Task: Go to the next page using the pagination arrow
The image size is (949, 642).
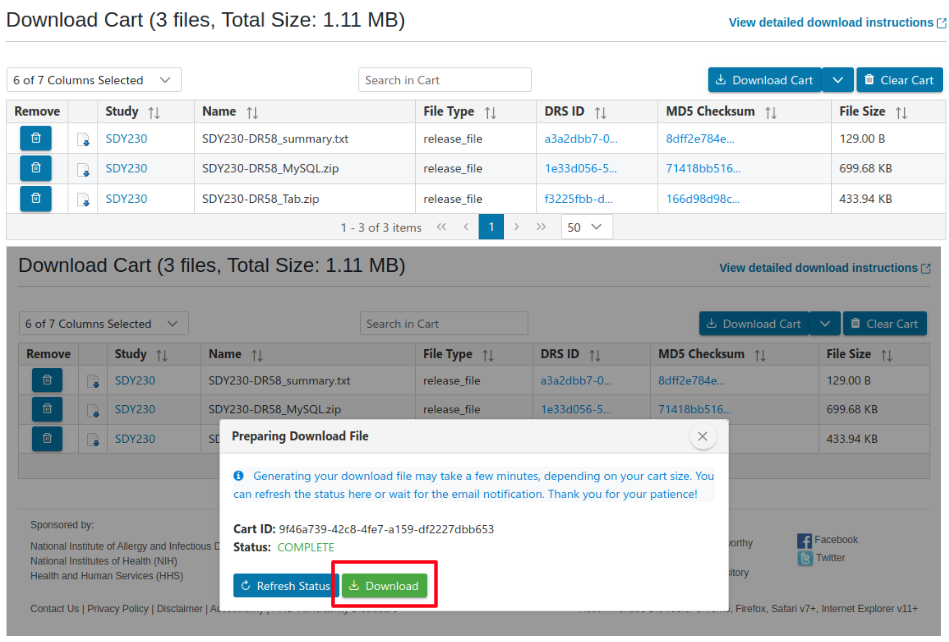Action: 516,227
